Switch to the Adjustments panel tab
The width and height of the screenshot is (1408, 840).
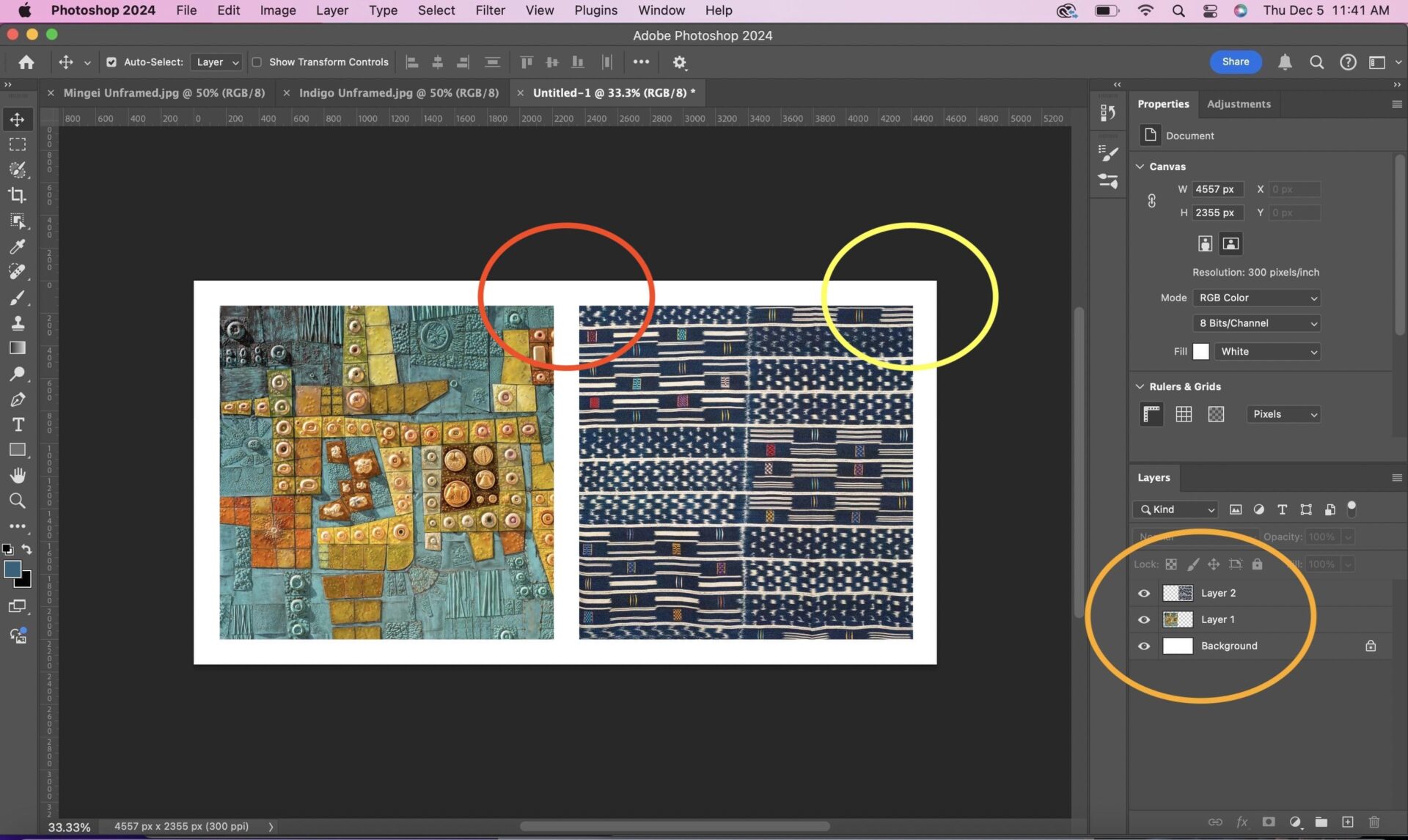pyautogui.click(x=1239, y=104)
